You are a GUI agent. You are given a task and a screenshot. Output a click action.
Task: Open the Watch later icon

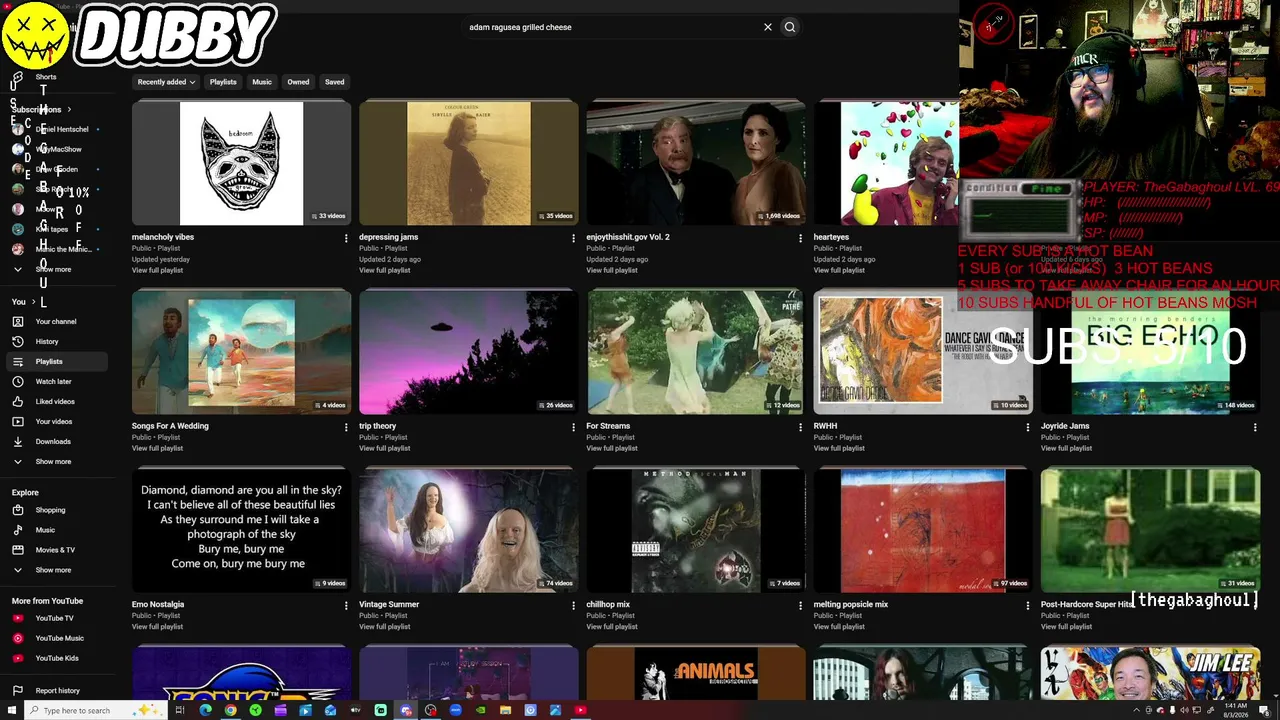click(x=18, y=382)
